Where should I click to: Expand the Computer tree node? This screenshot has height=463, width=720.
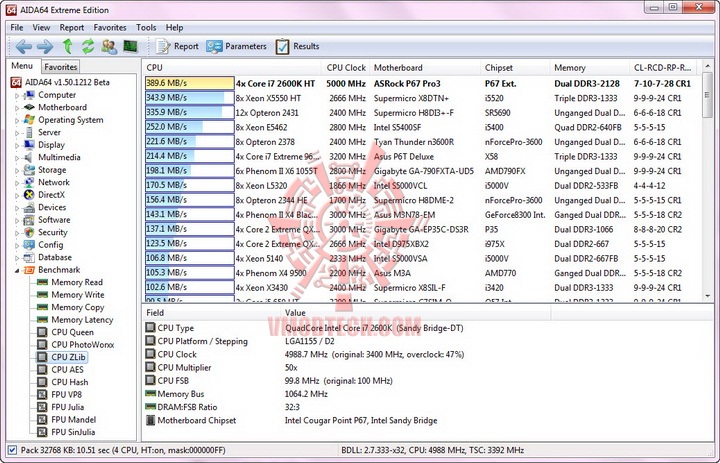[x=17, y=96]
